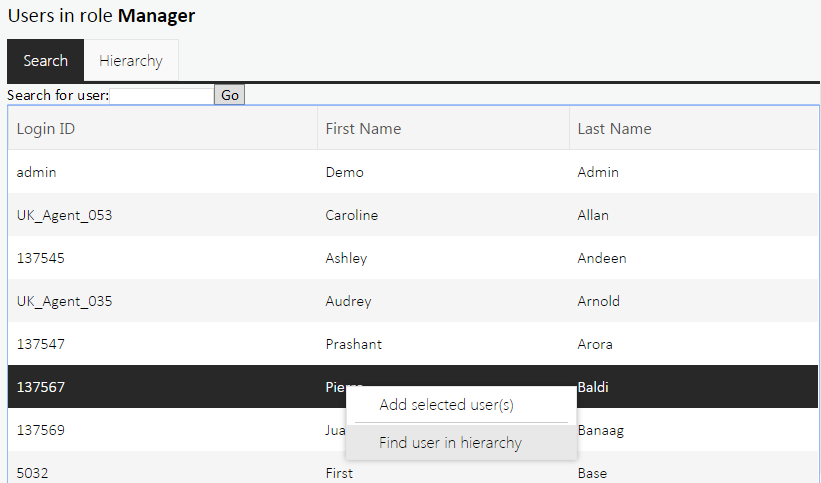Select login ID UK_Agent_053
The width and height of the screenshot is (821, 483).
click(x=64, y=215)
